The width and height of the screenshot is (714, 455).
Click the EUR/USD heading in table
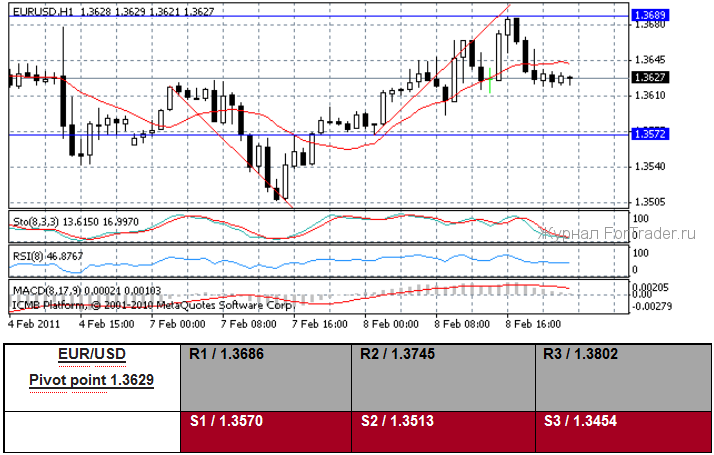91,355
